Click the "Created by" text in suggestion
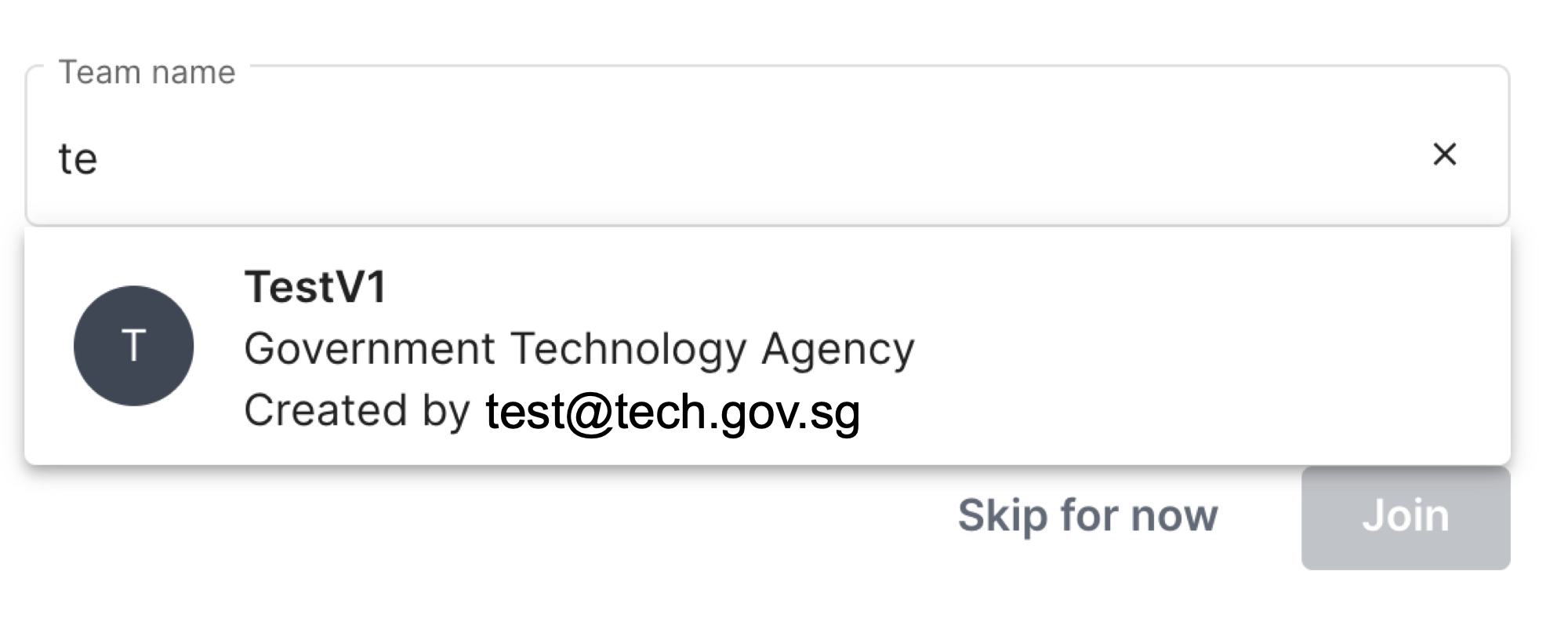 [x=356, y=410]
